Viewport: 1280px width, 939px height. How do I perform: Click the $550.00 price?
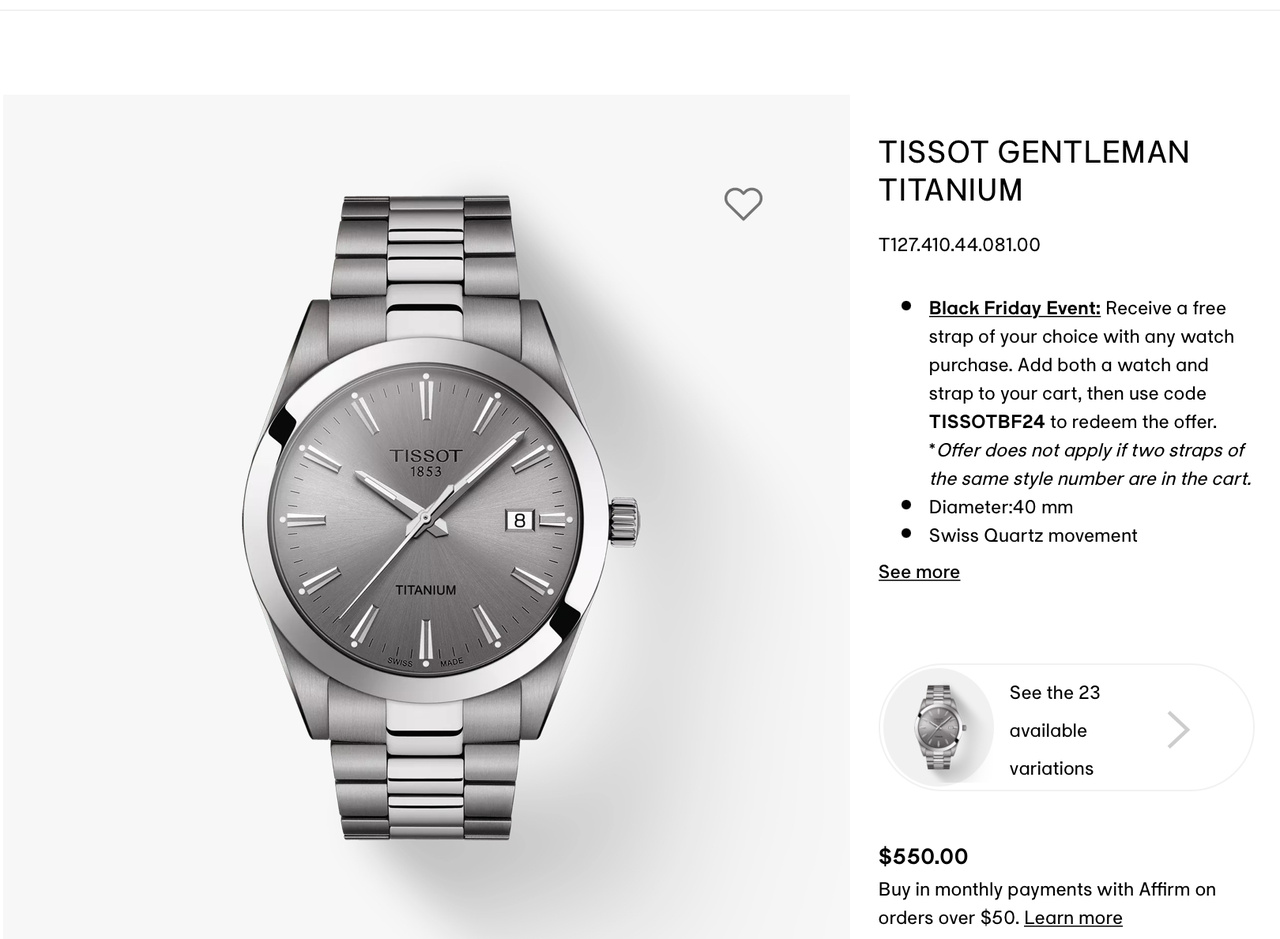(923, 856)
